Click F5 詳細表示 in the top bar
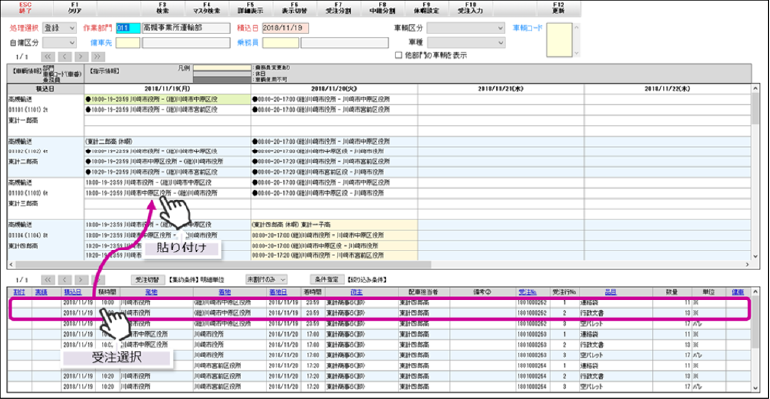The width and height of the screenshot is (770, 399). click(250, 8)
